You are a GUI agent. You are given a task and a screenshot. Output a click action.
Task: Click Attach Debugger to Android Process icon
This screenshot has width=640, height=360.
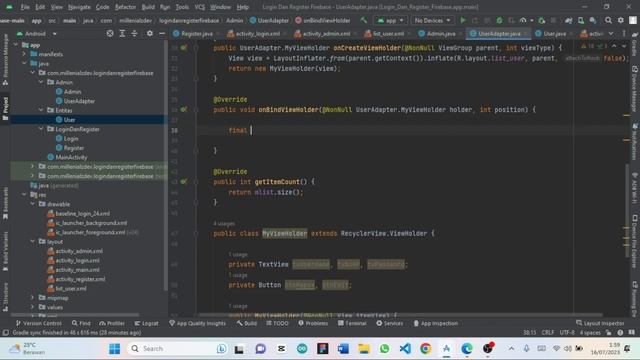pyautogui.click(x=542, y=20)
